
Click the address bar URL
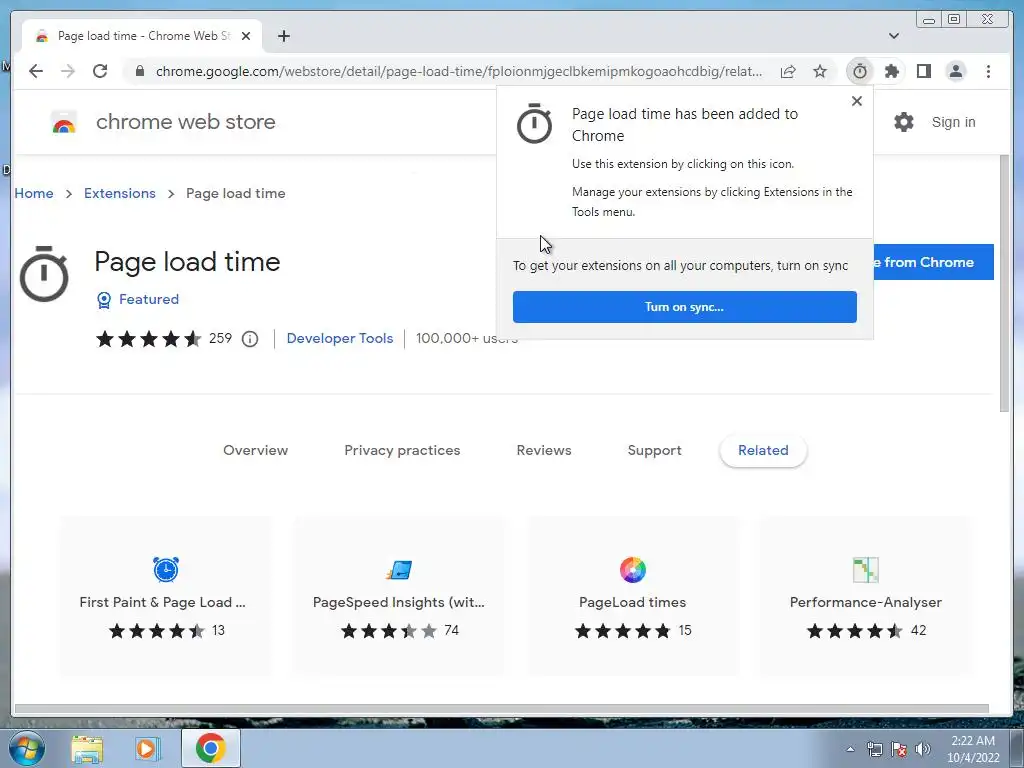[x=458, y=71]
